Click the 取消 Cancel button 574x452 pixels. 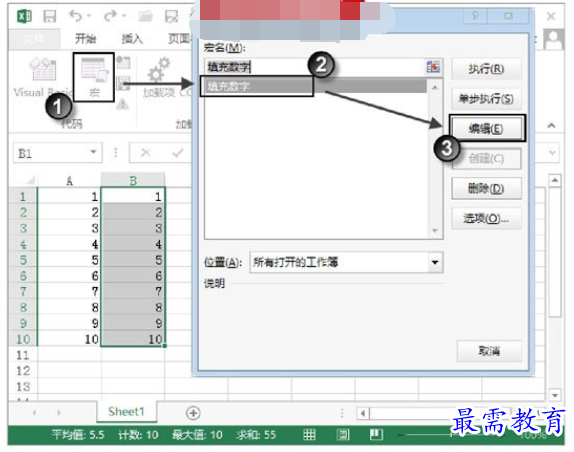(489, 351)
